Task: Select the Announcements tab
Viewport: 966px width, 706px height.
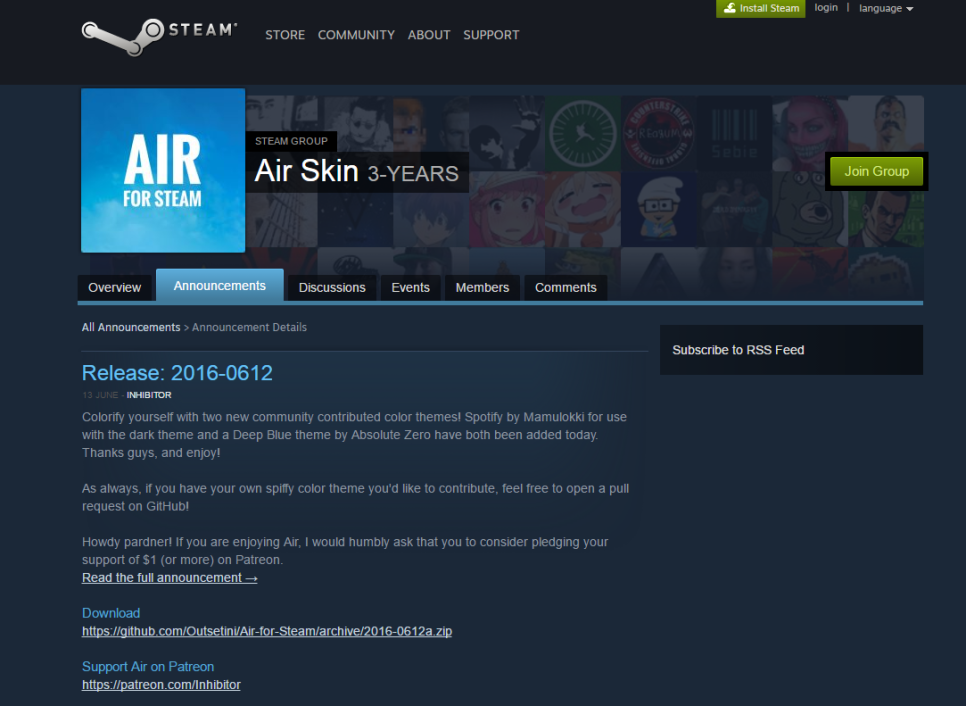Action: pos(220,286)
